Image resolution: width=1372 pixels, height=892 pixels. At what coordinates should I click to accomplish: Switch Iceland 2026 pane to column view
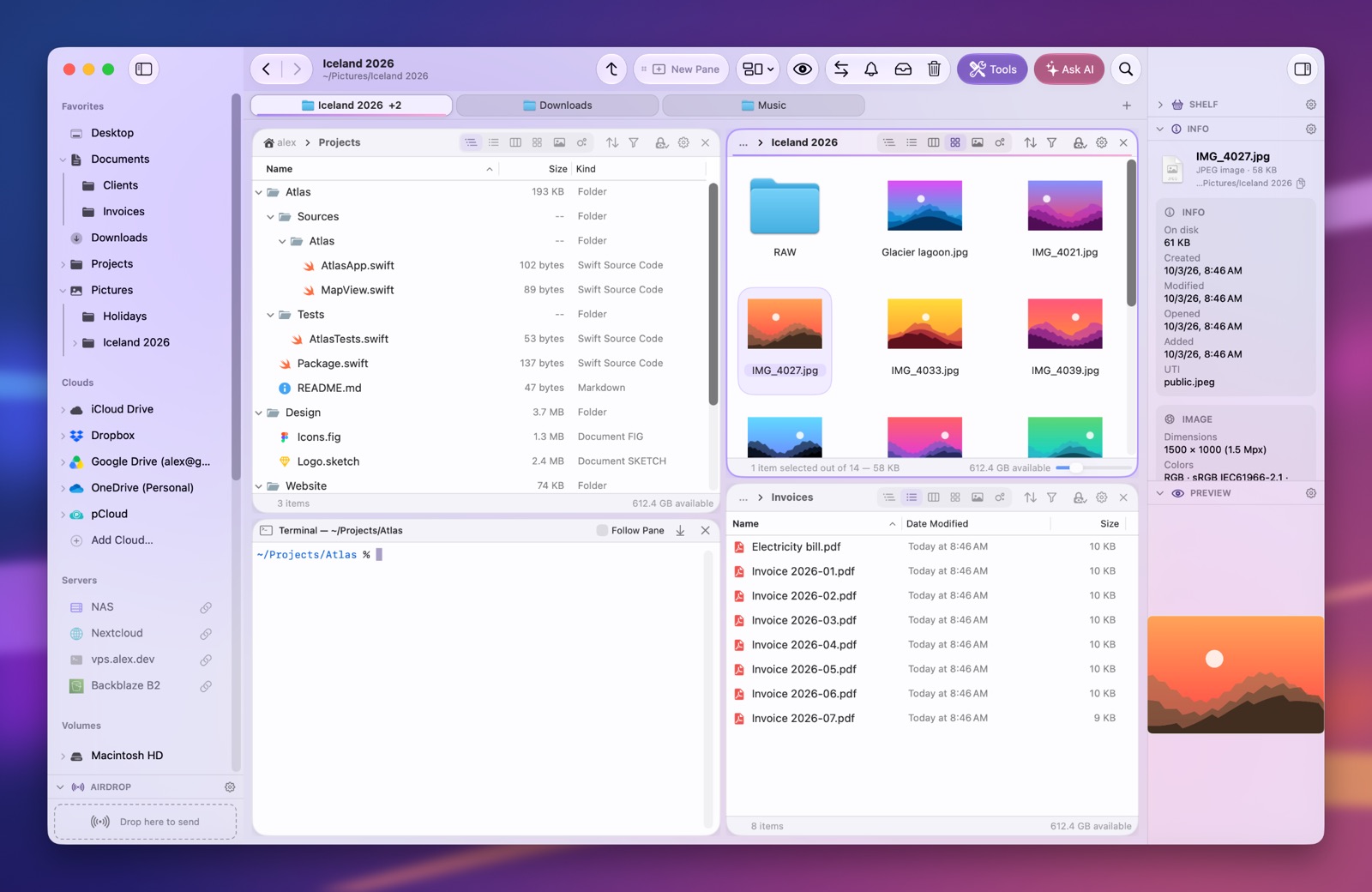point(933,143)
